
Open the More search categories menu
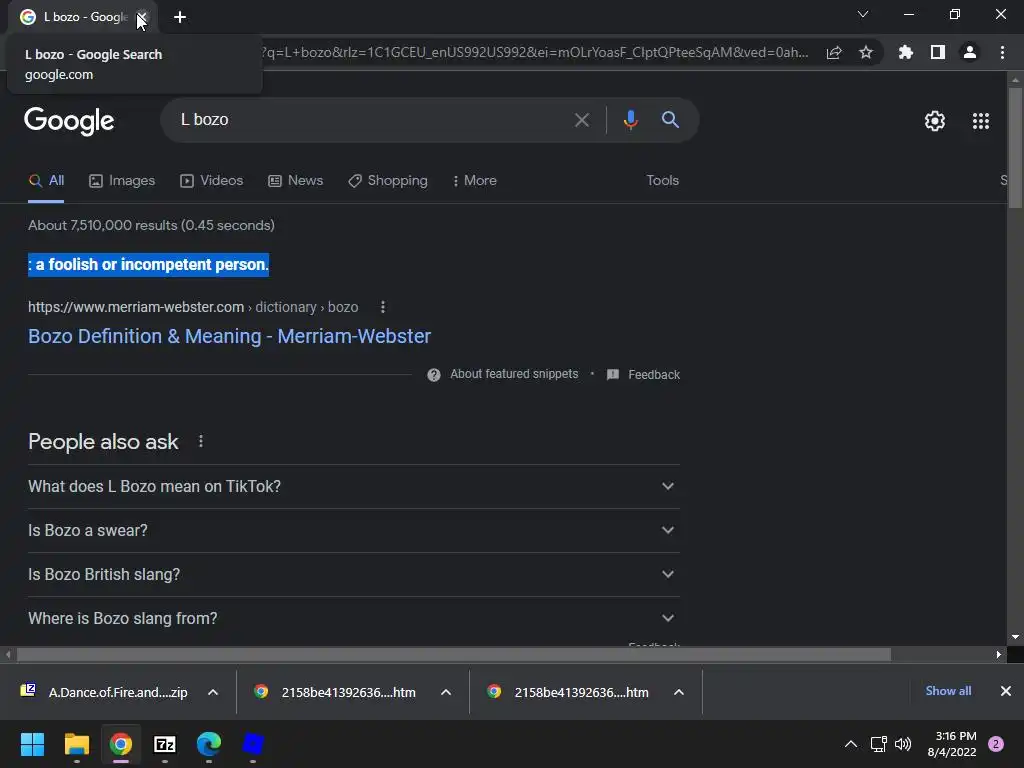475,181
